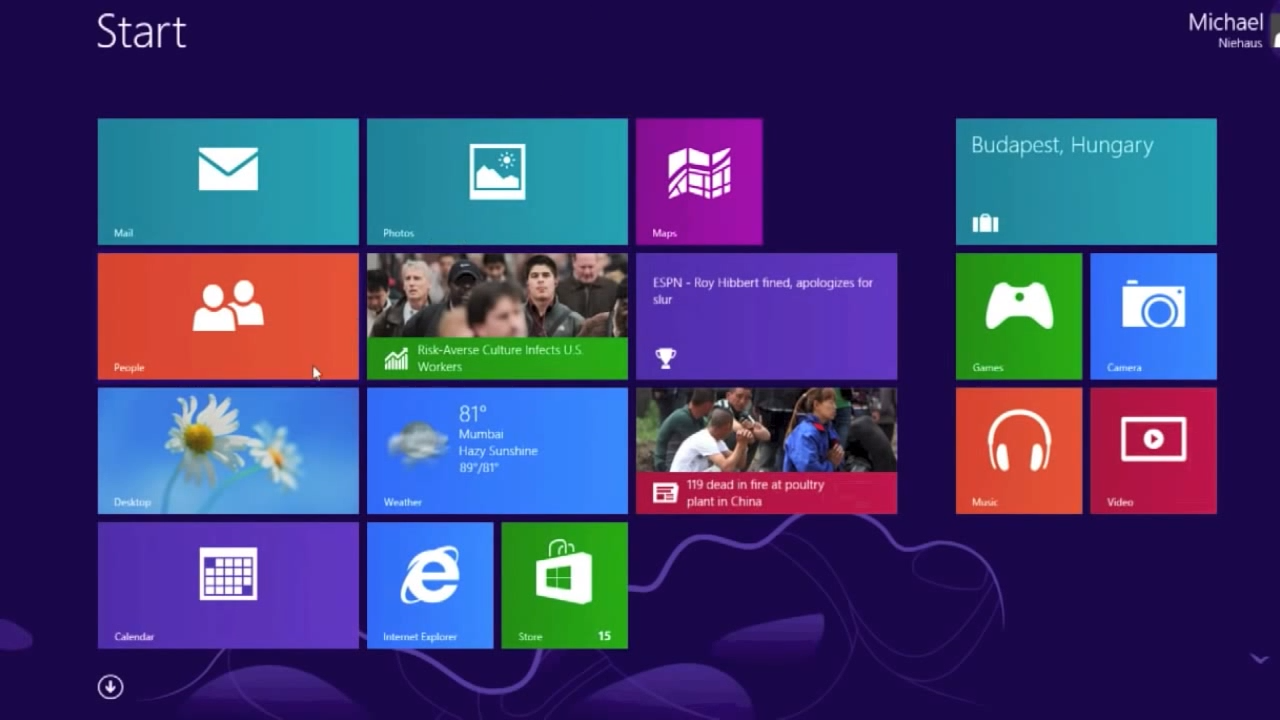Open the Games tile

(1019, 316)
